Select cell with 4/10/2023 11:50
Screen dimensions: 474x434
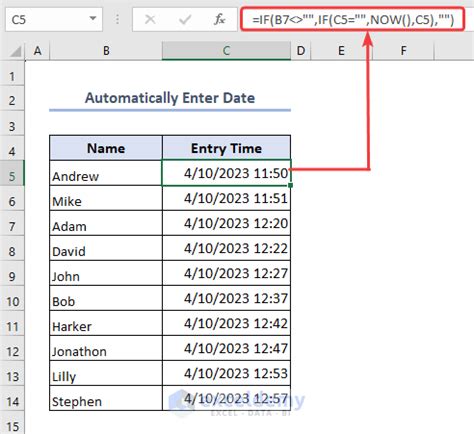pyautogui.click(x=226, y=173)
